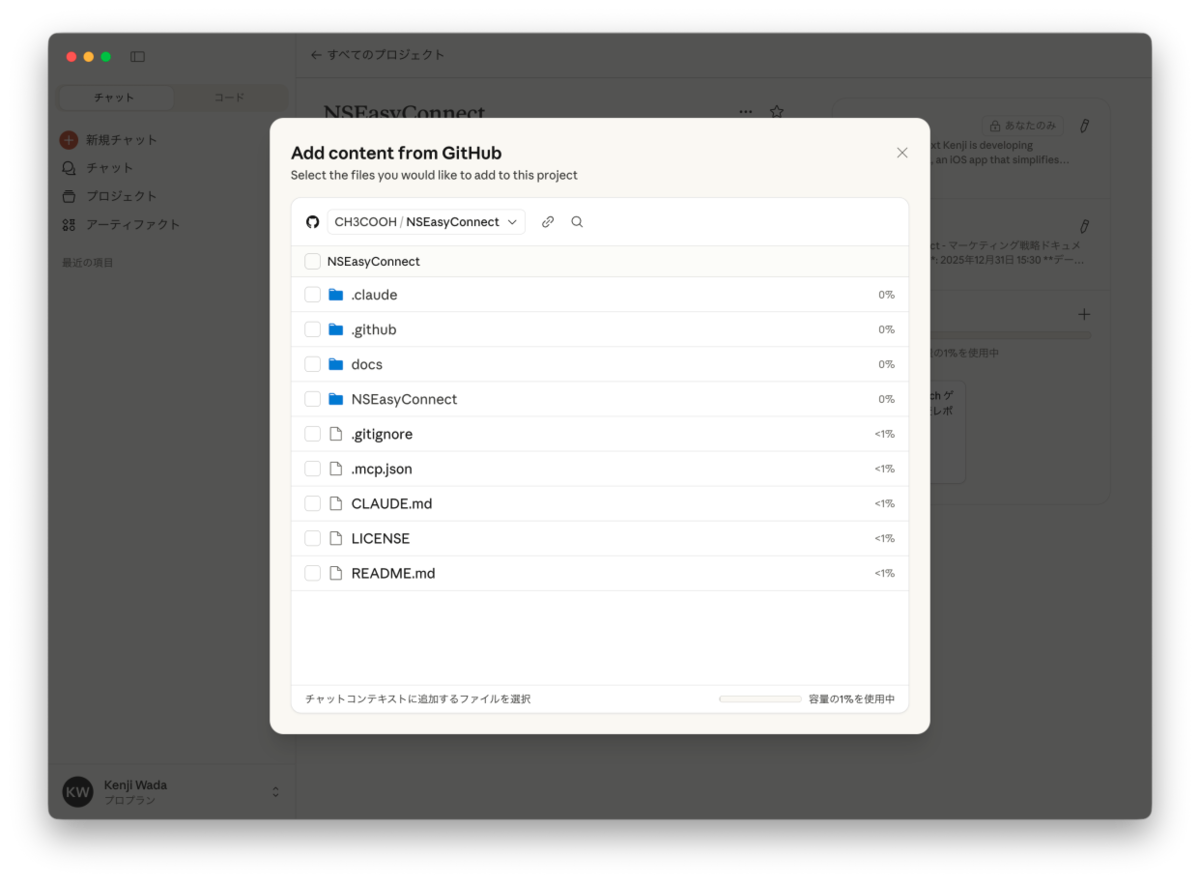Check the .claude folder checkbox
The width and height of the screenshot is (1200, 883).
pyautogui.click(x=313, y=295)
